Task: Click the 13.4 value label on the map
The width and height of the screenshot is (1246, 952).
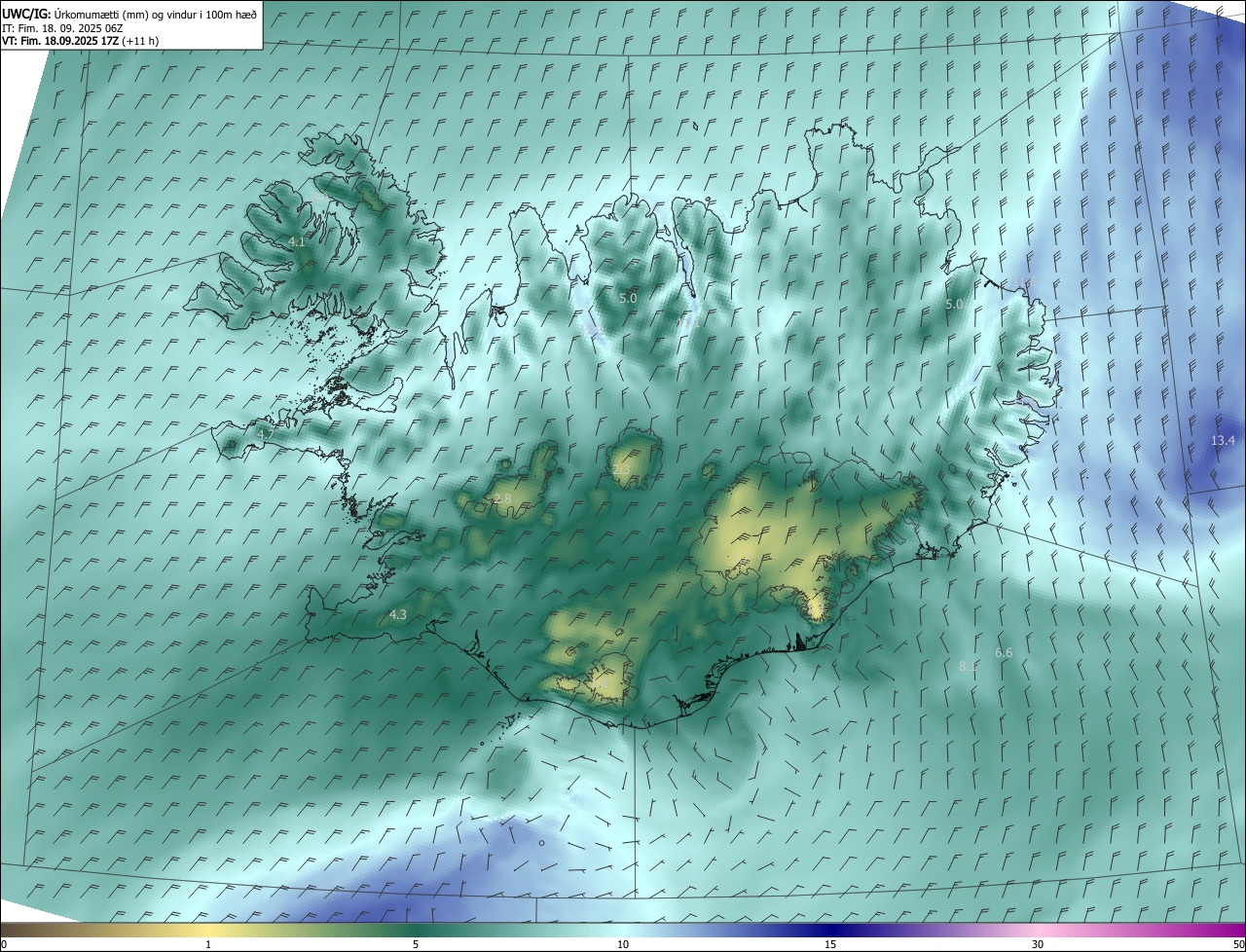Action: click(1223, 441)
